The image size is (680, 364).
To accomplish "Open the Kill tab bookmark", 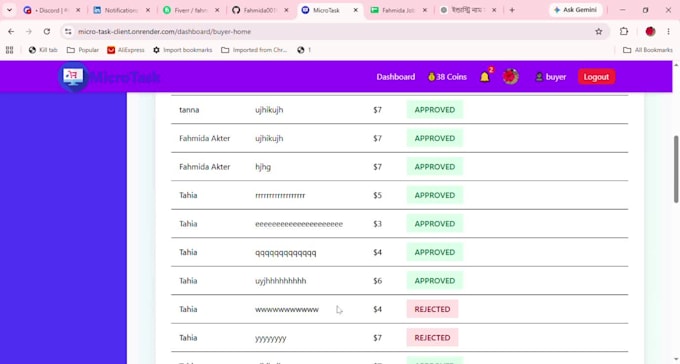I will pos(43,50).
